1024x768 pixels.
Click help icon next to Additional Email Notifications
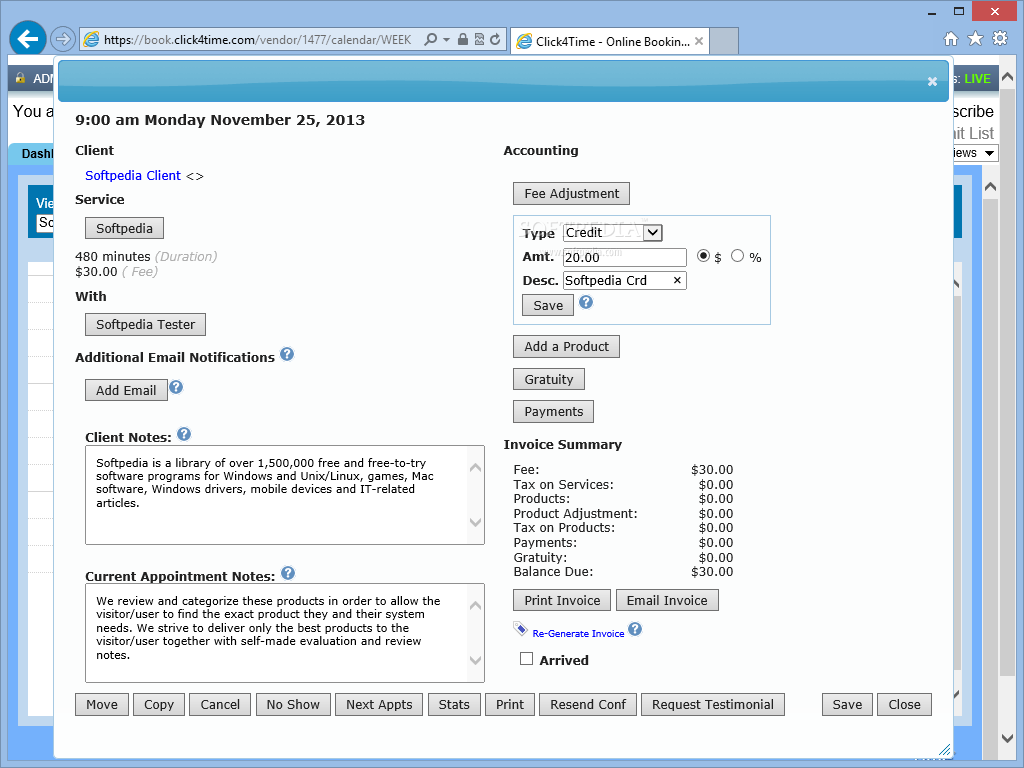click(x=287, y=354)
